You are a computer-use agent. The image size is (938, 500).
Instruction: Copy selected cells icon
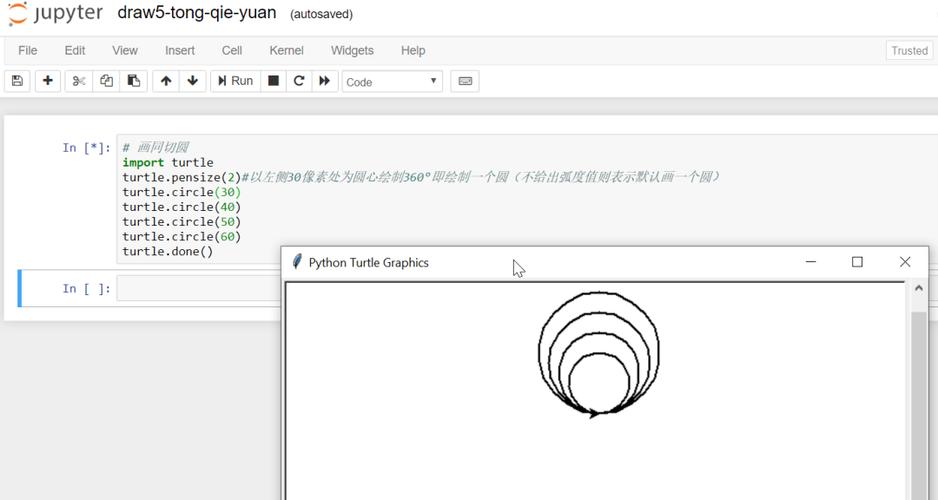click(x=106, y=81)
